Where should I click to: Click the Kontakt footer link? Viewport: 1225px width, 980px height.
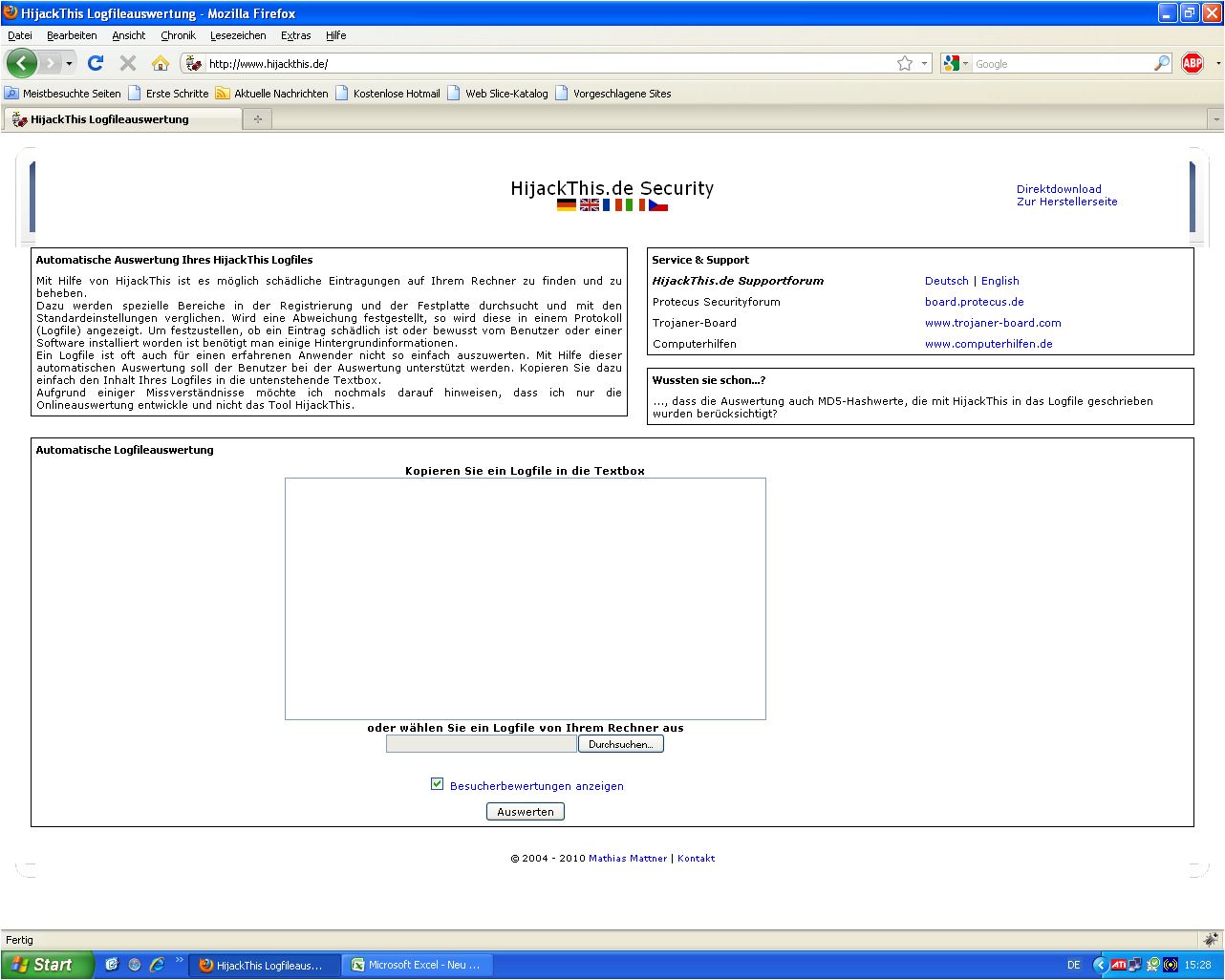(696, 858)
